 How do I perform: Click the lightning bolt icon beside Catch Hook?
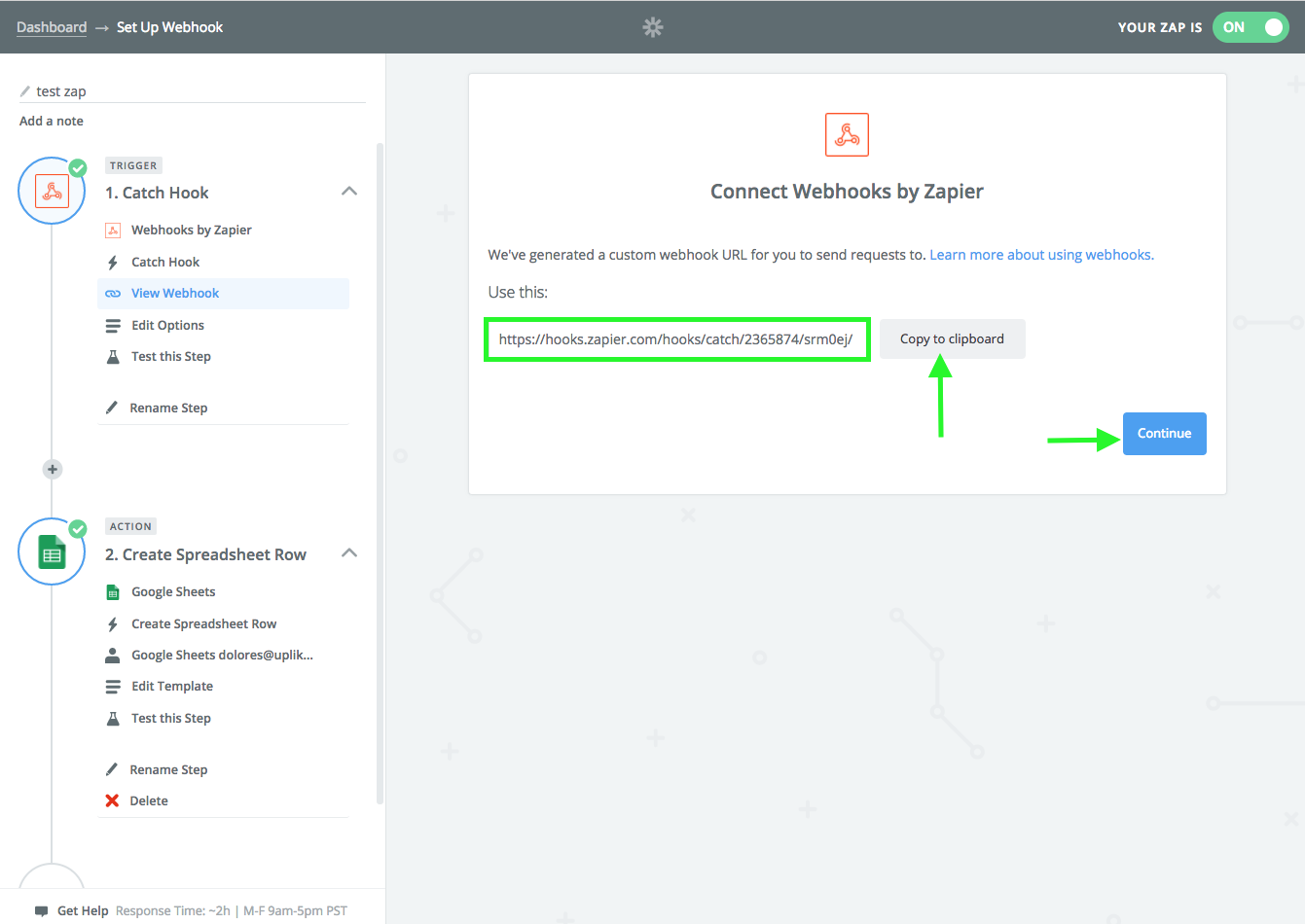click(x=113, y=263)
